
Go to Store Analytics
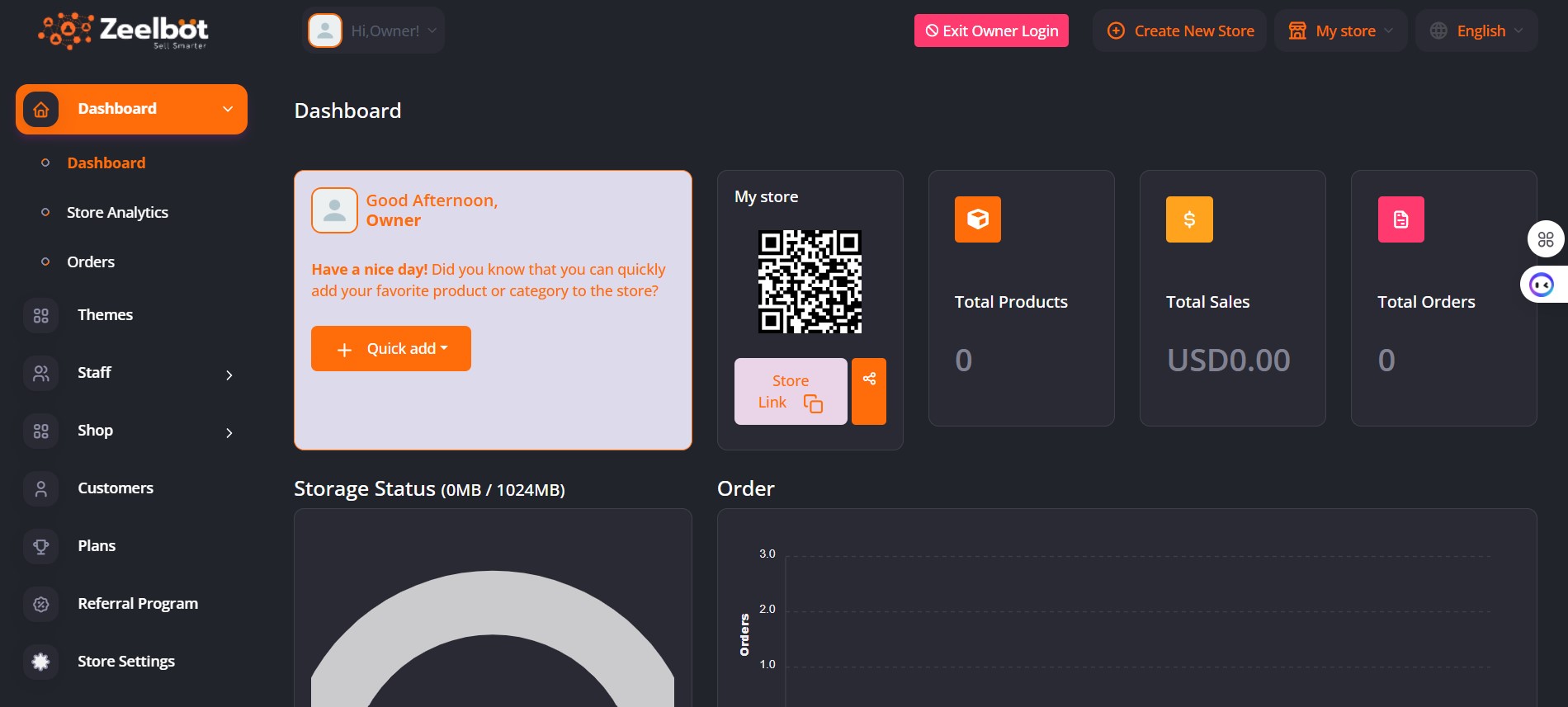pos(117,213)
